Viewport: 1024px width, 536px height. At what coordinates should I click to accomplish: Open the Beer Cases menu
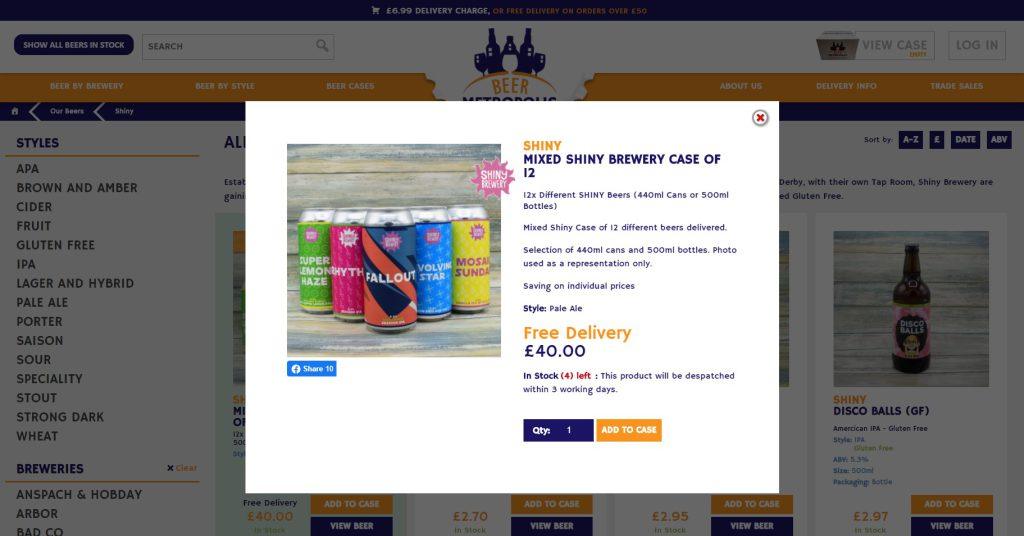click(x=350, y=86)
